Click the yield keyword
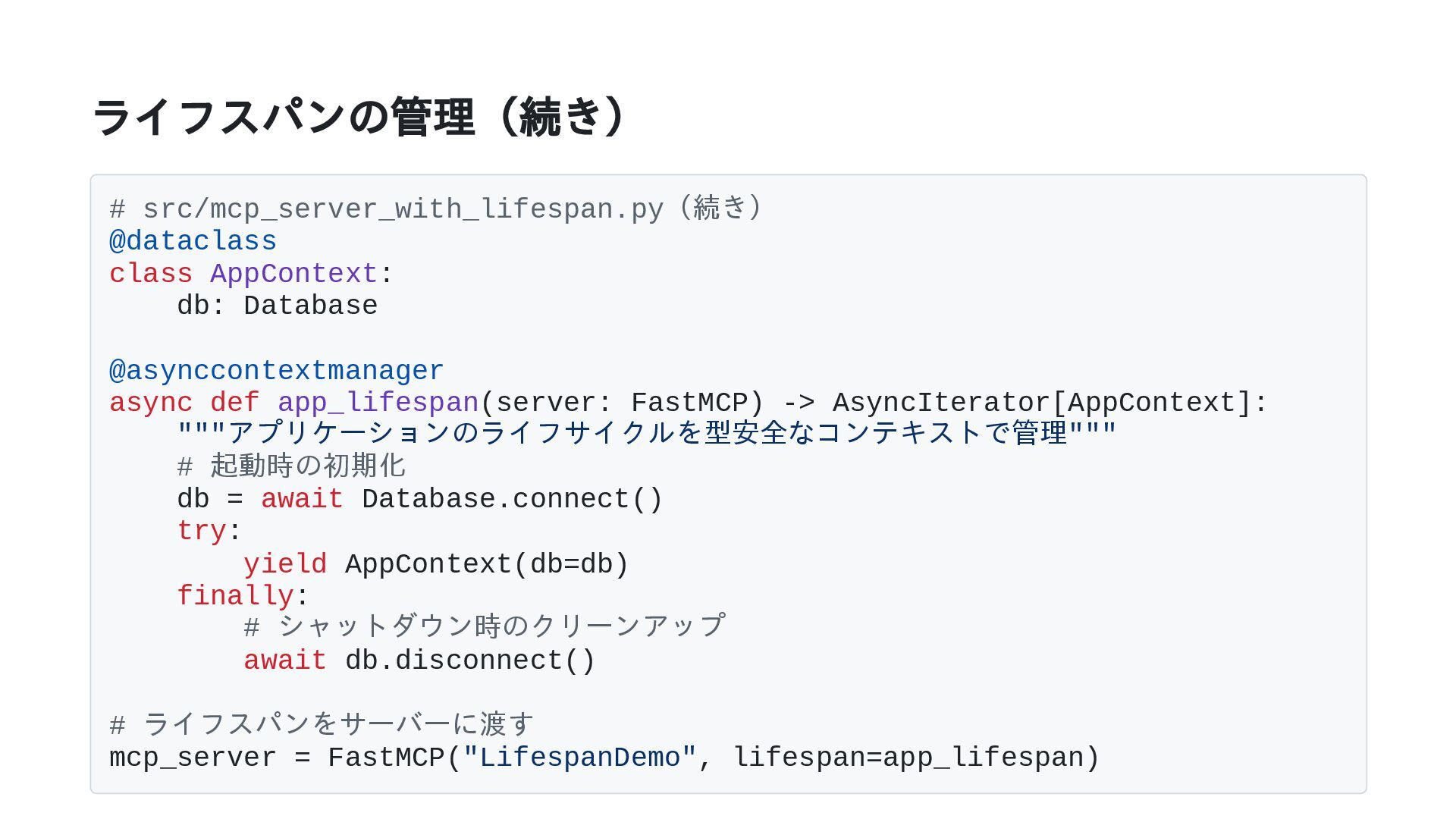Viewport: 1456px width, 819px height. [x=284, y=564]
